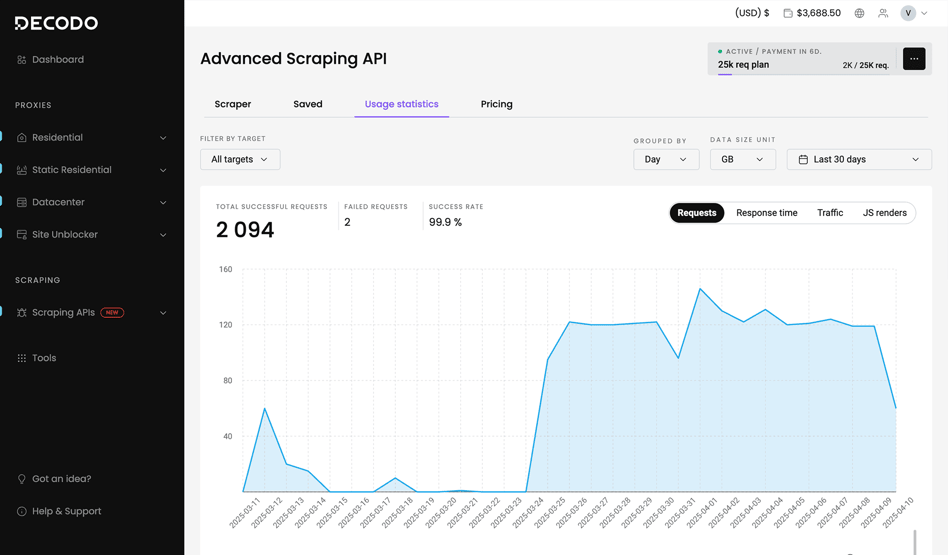Switch chart to Traffic view
948x555 pixels.
coord(829,213)
